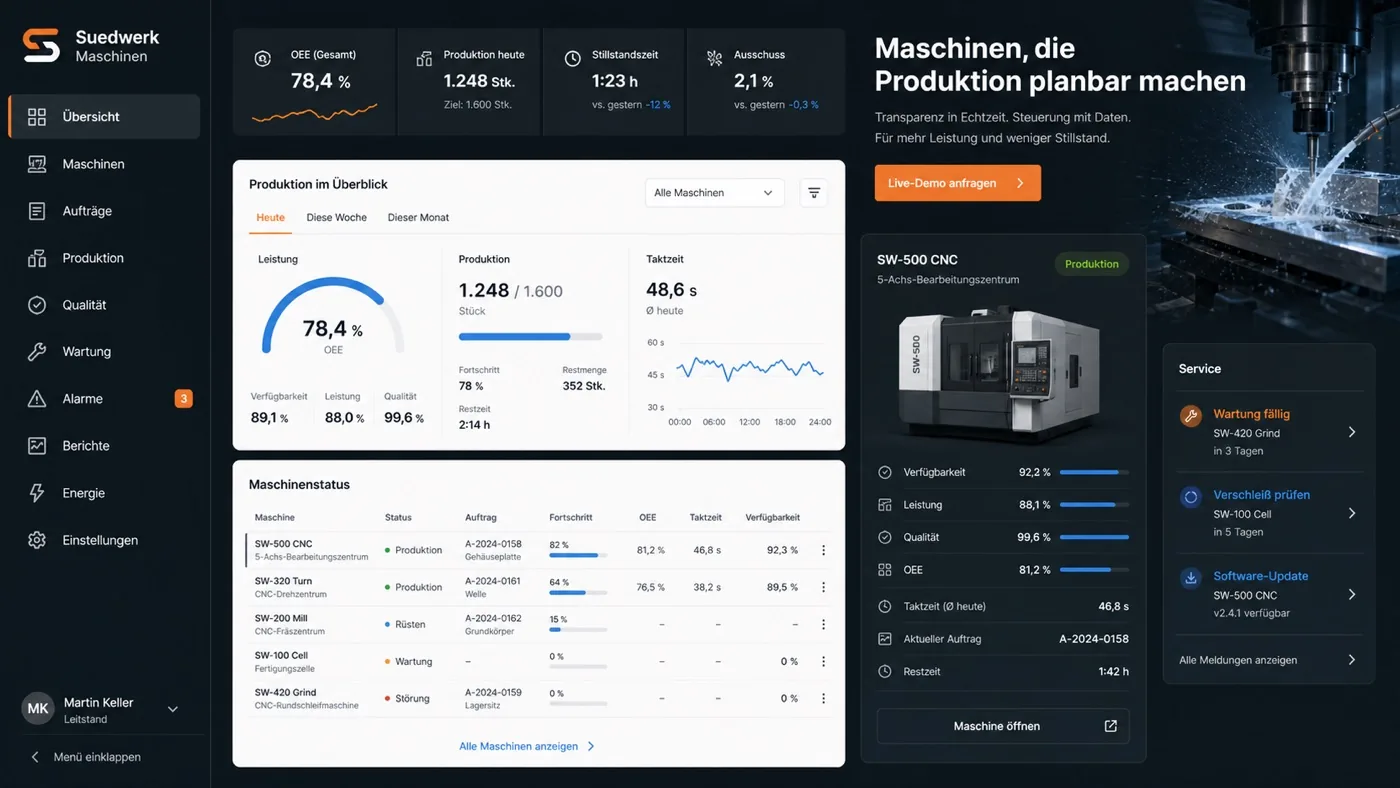Click the Ausschuss KPI icon

[714, 59]
